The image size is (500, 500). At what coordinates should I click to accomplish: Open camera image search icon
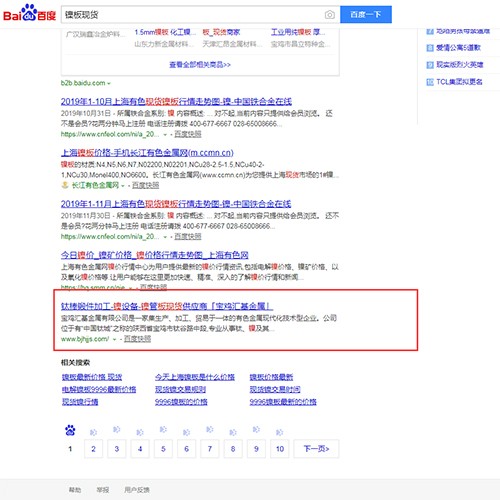(x=329, y=15)
